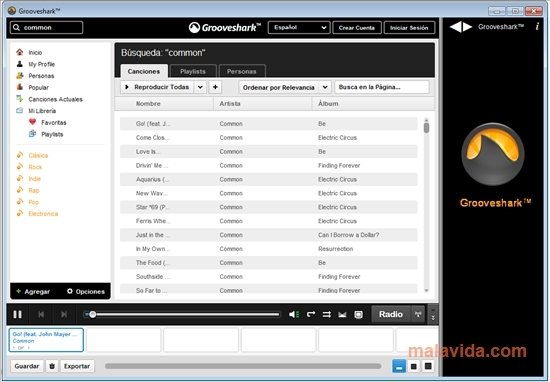Open the Español language dropdown
The width and height of the screenshot is (550, 382).
click(x=299, y=27)
